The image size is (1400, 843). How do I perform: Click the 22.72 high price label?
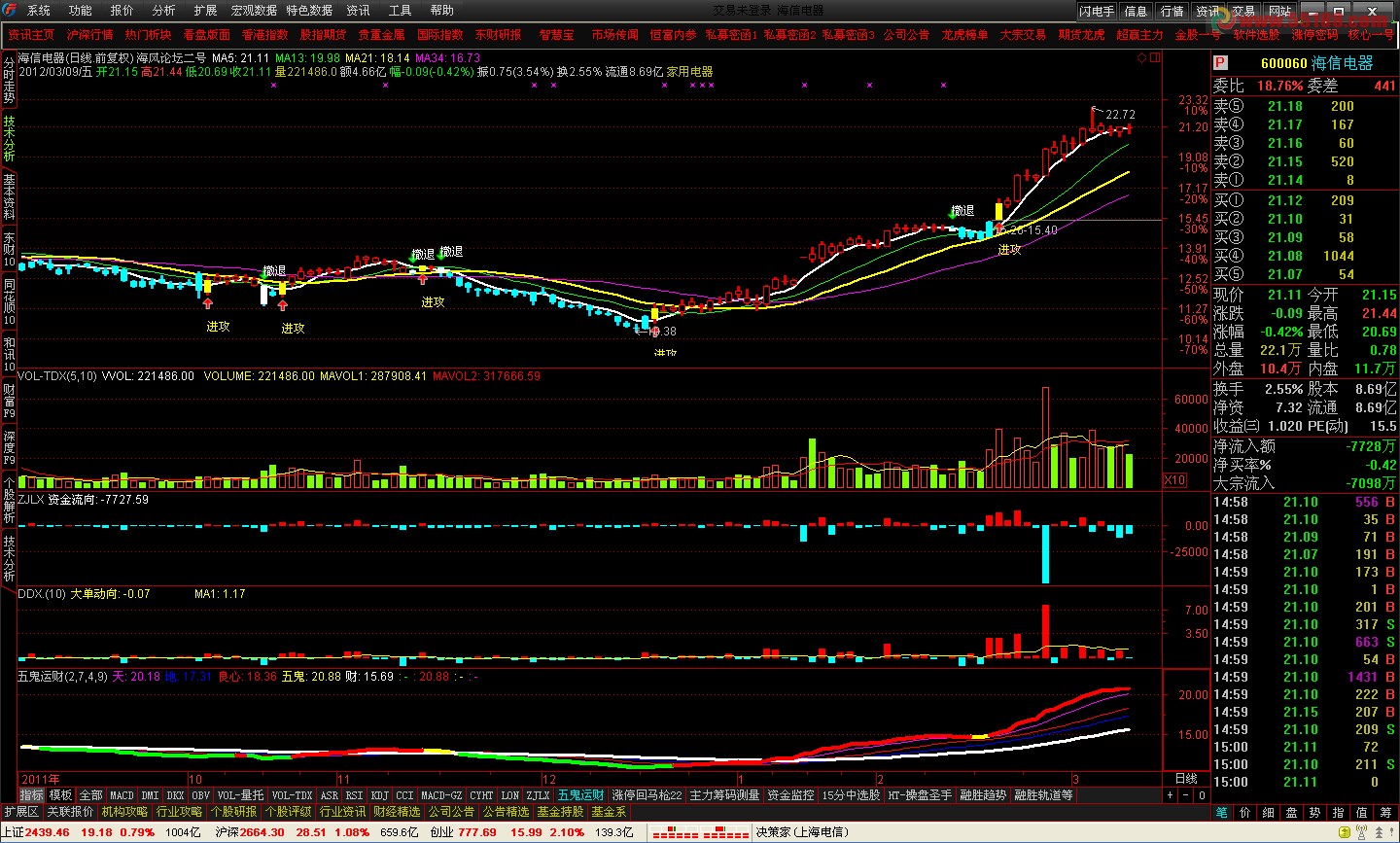pyautogui.click(x=1120, y=115)
